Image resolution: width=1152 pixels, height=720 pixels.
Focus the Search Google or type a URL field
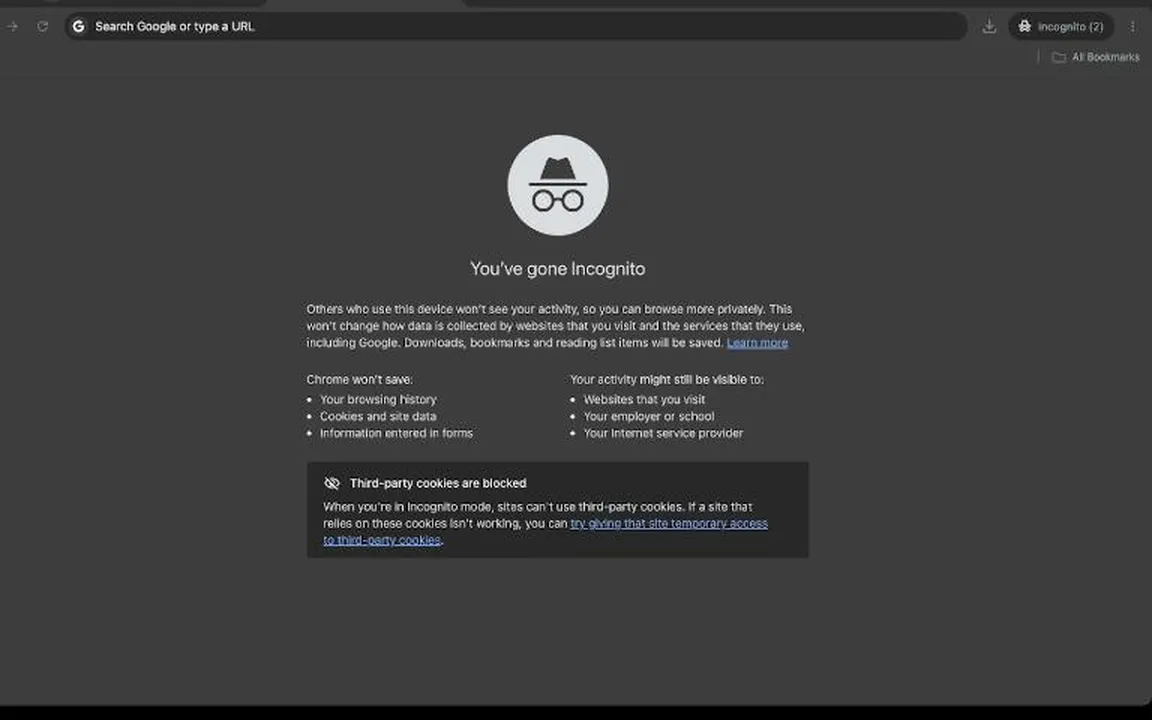516,26
